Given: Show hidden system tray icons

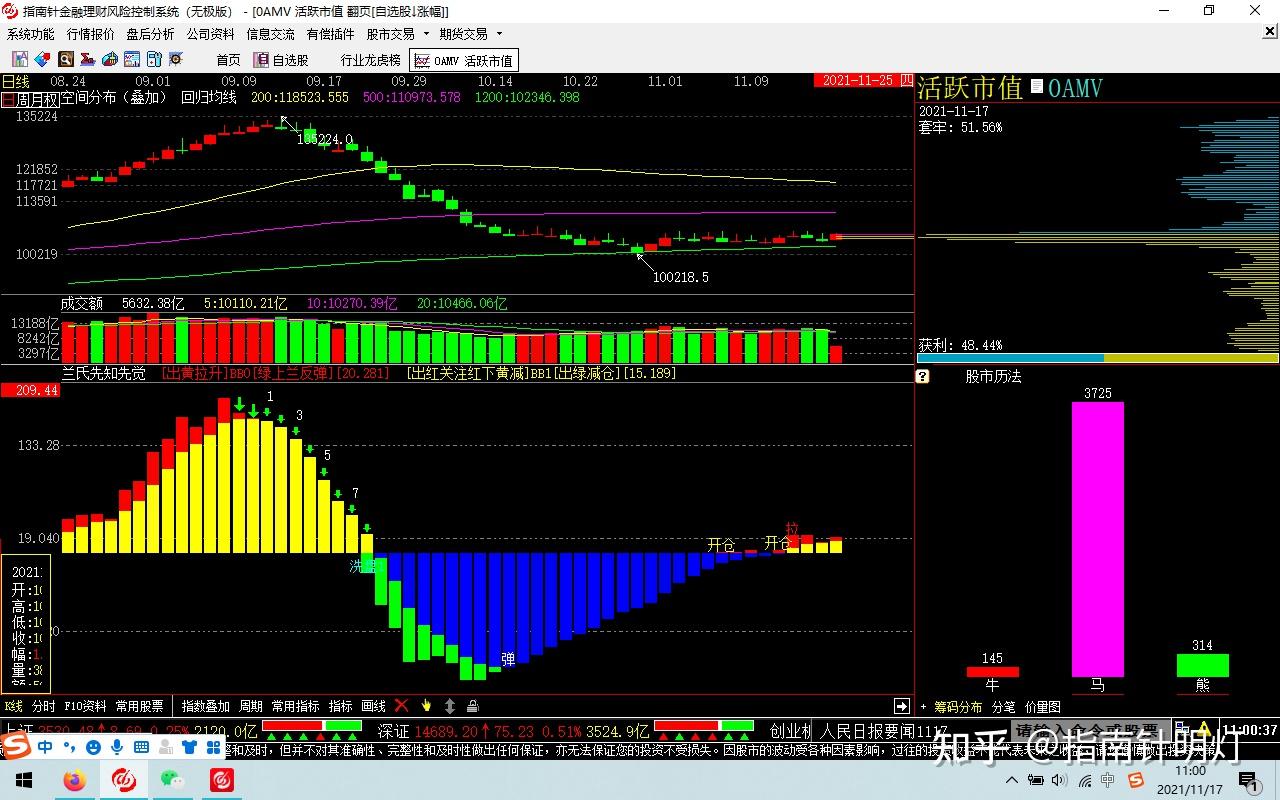Looking at the screenshot, I should tap(1012, 780).
